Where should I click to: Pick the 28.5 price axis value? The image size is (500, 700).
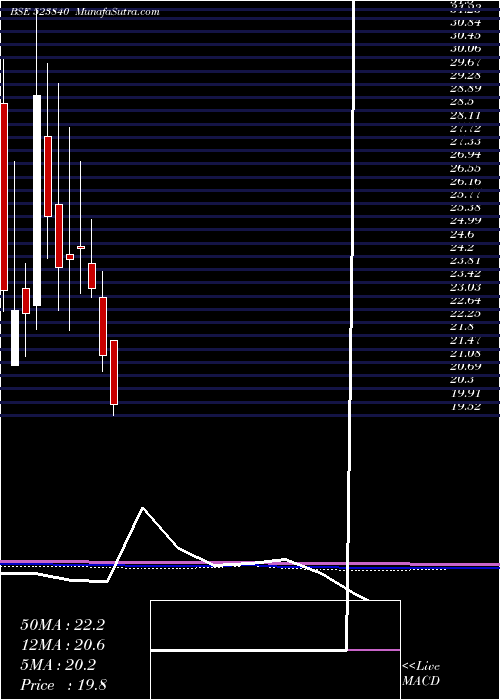(x=461, y=101)
